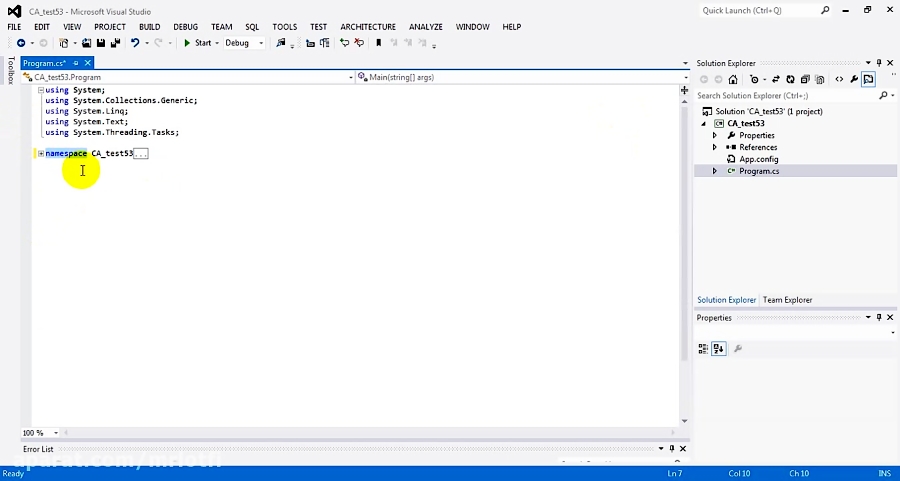Expand the collapsed namespace CA_test53 block
900x481 pixels.
[41, 153]
